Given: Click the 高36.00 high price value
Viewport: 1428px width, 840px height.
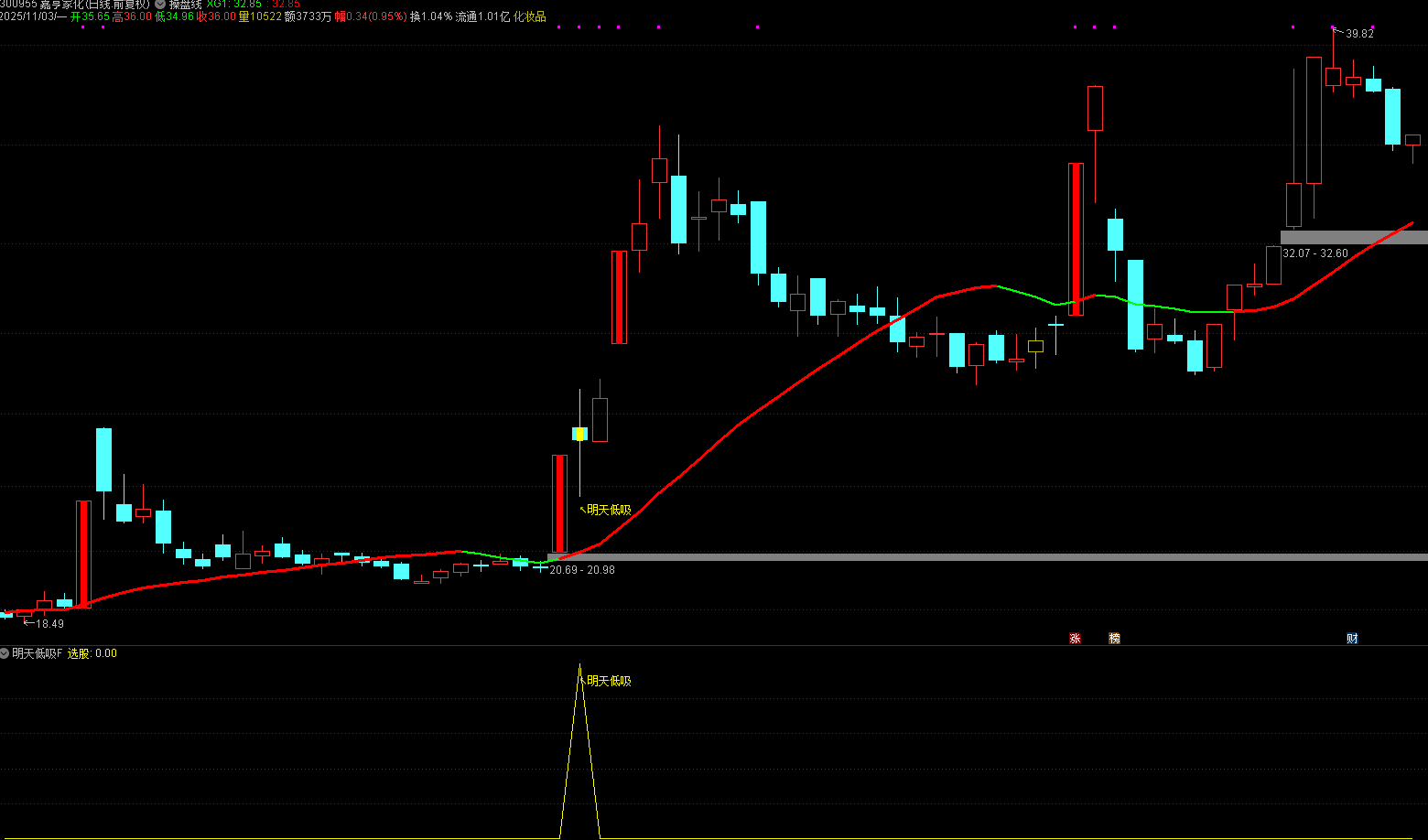Looking at the screenshot, I should pyautogui.click(x=132, y=16).
